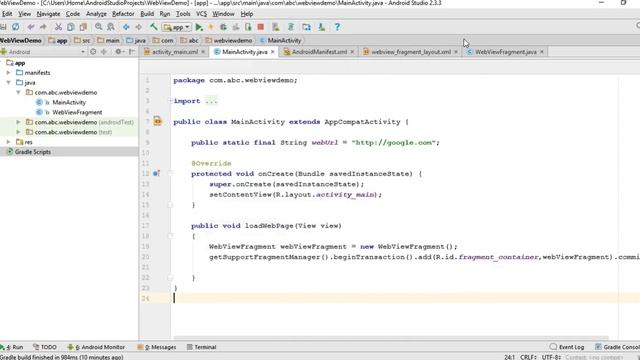
Task: Click the red Stop button
Action: click(x=260, y=27)
